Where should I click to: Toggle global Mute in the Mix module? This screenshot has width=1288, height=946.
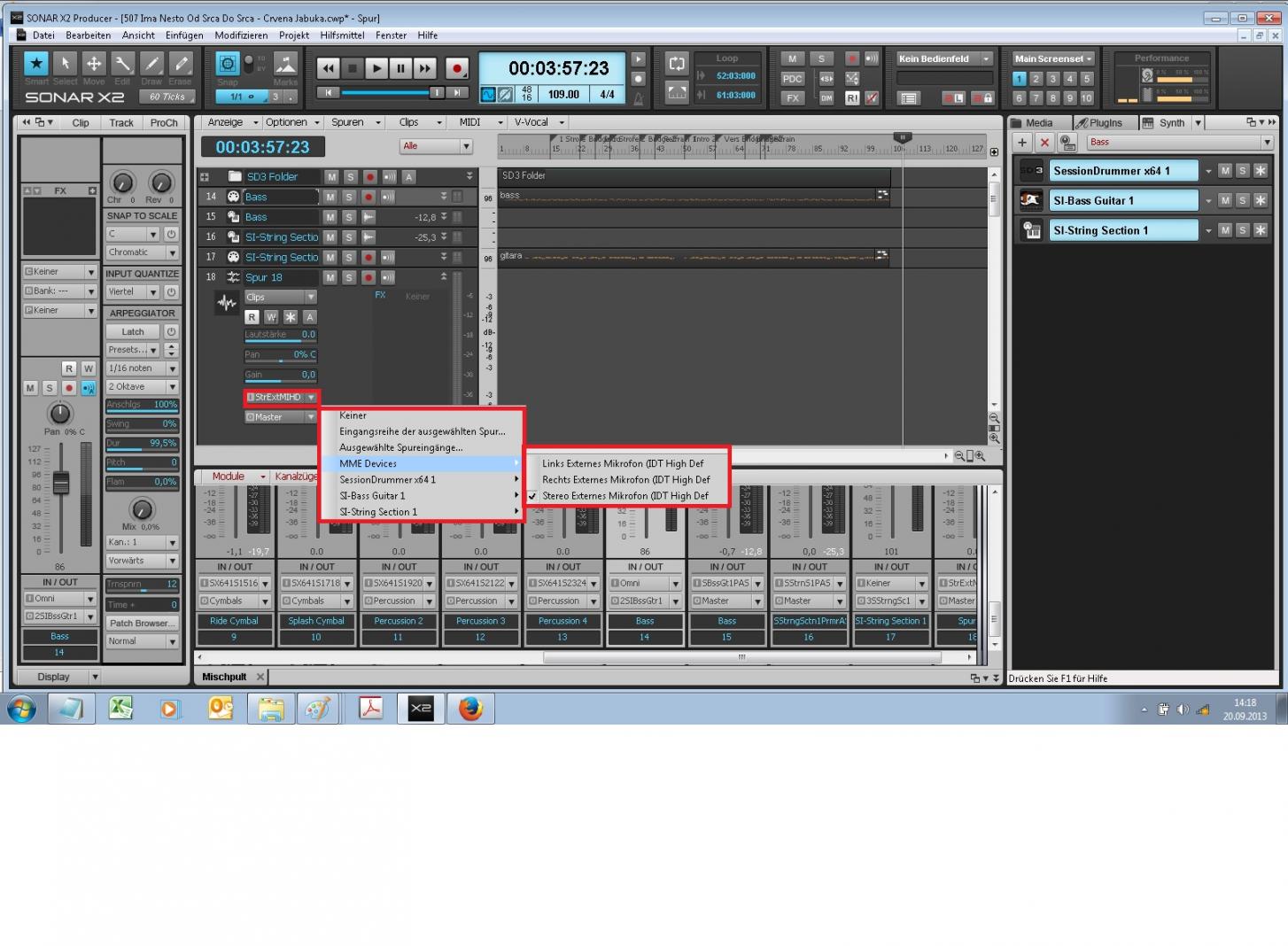coord(792,59)
